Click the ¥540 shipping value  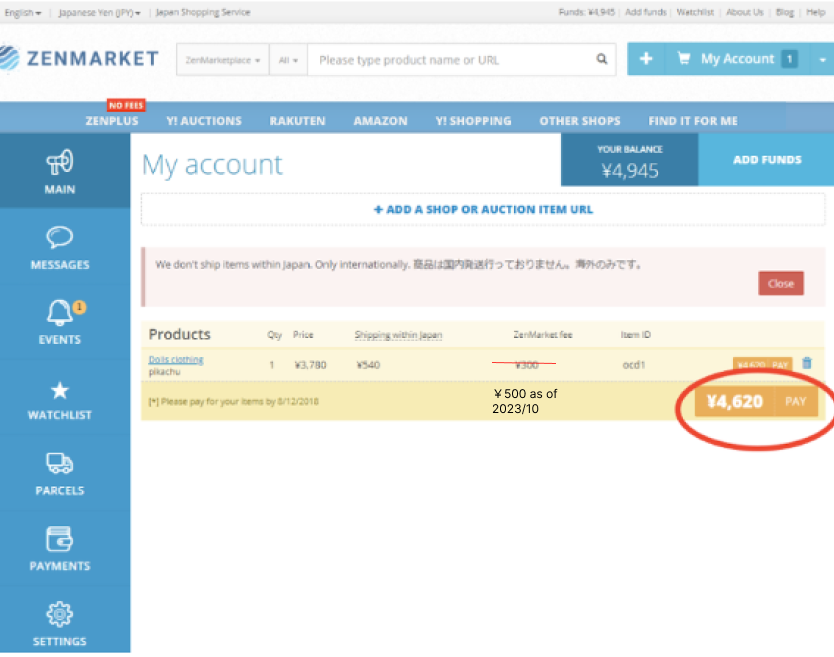(368, 365)
